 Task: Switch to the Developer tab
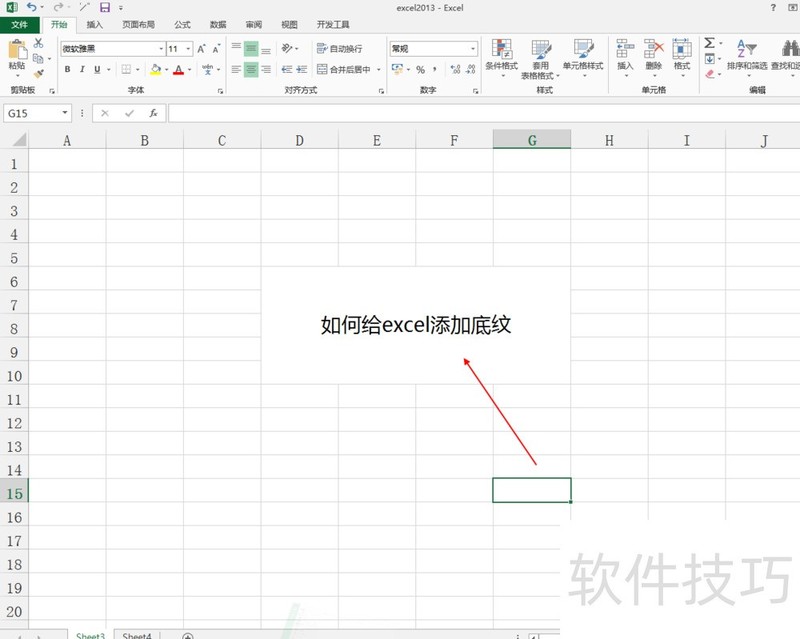click(333, 24)
